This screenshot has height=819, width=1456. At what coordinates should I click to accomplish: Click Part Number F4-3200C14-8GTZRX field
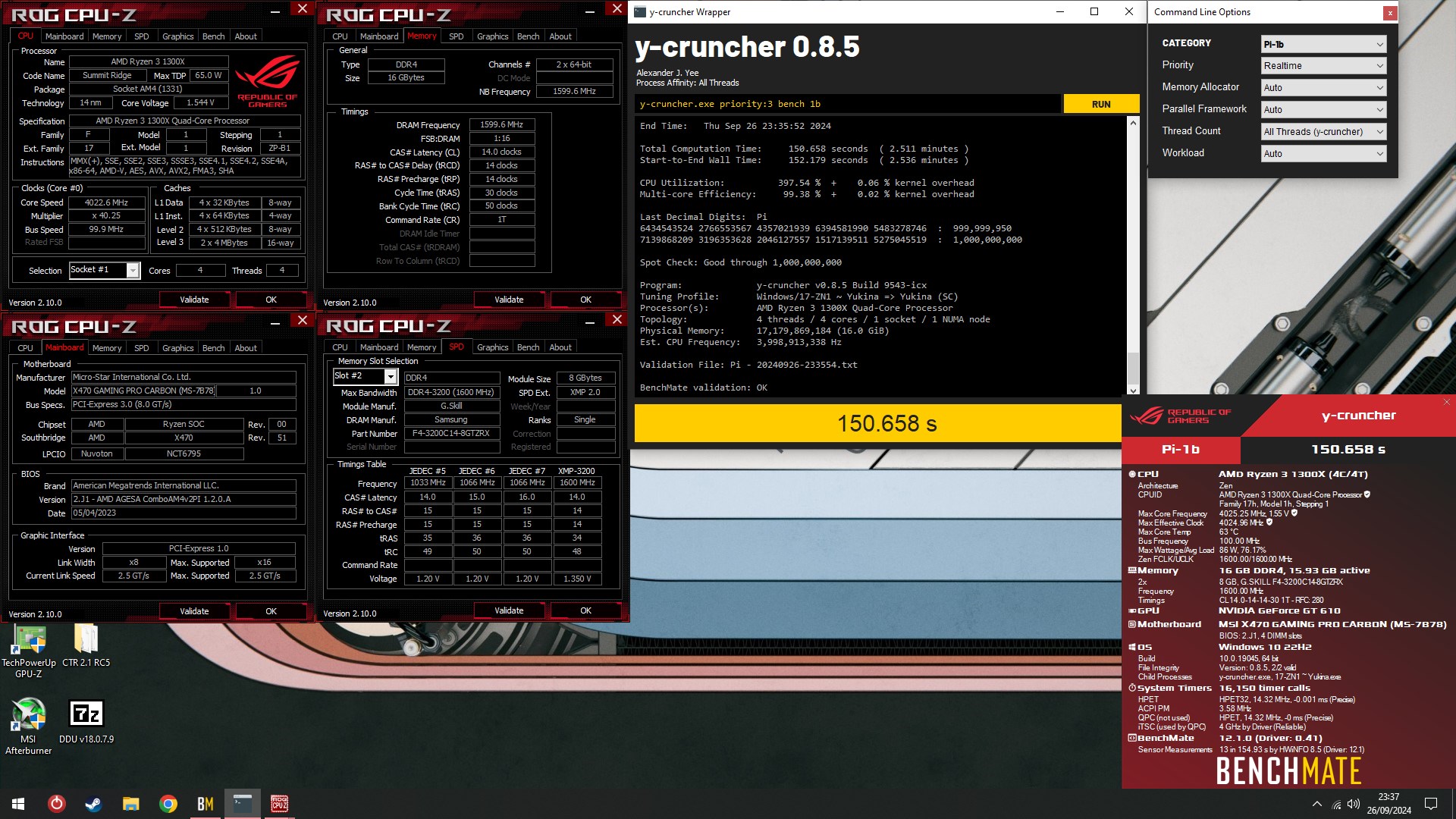(x=451, y=434)
